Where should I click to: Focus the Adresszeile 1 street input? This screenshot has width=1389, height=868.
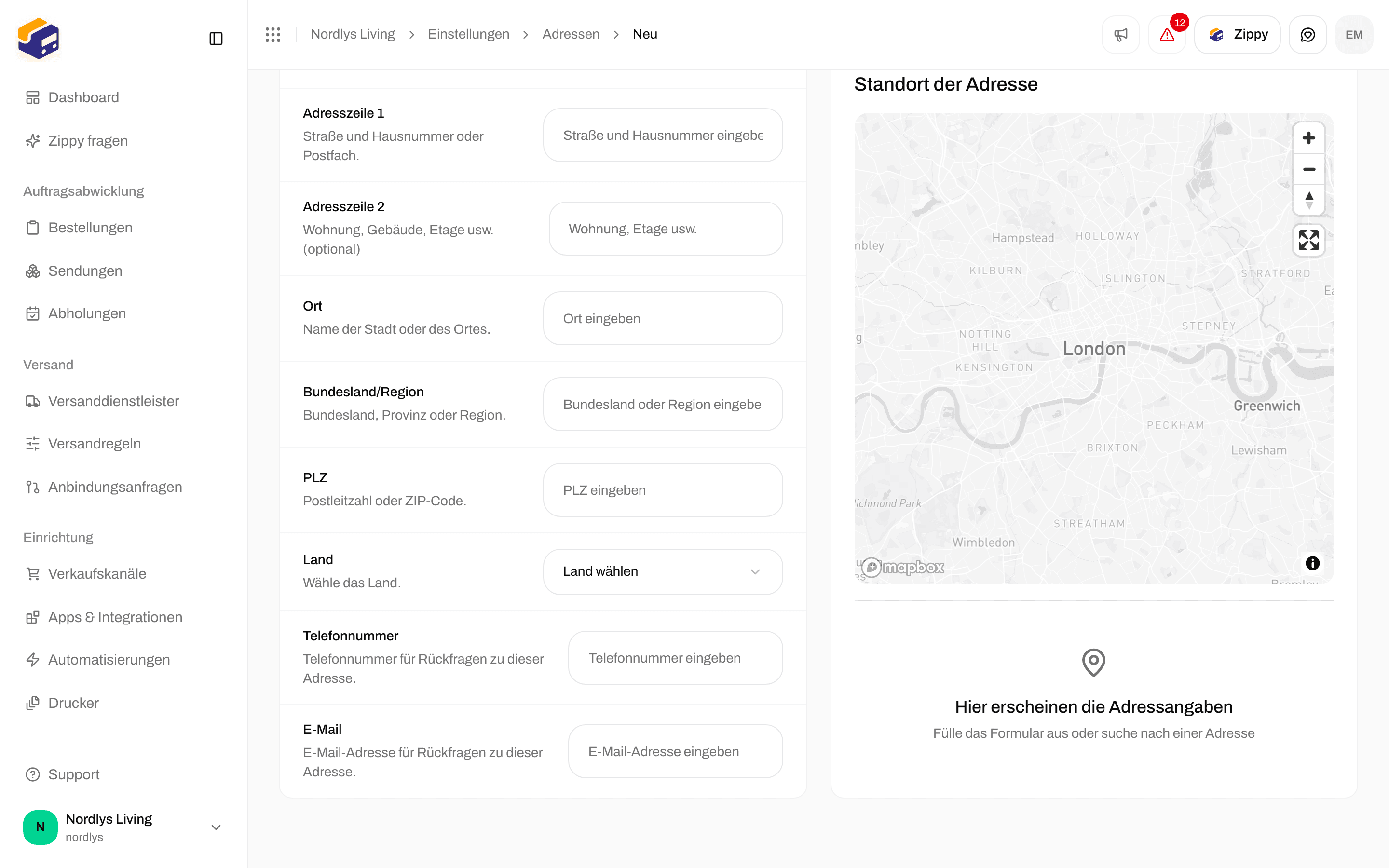663,136
